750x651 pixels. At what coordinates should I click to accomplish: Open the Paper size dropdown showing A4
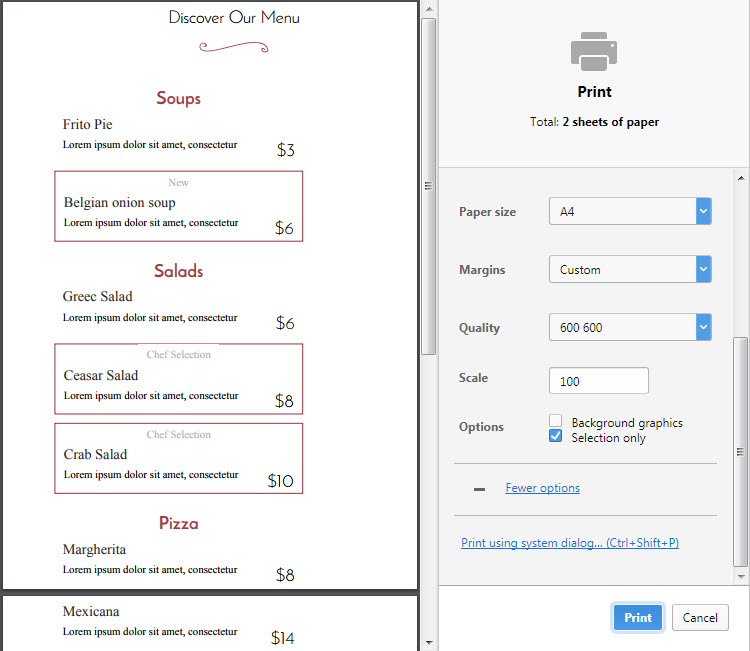coord(630,212)
